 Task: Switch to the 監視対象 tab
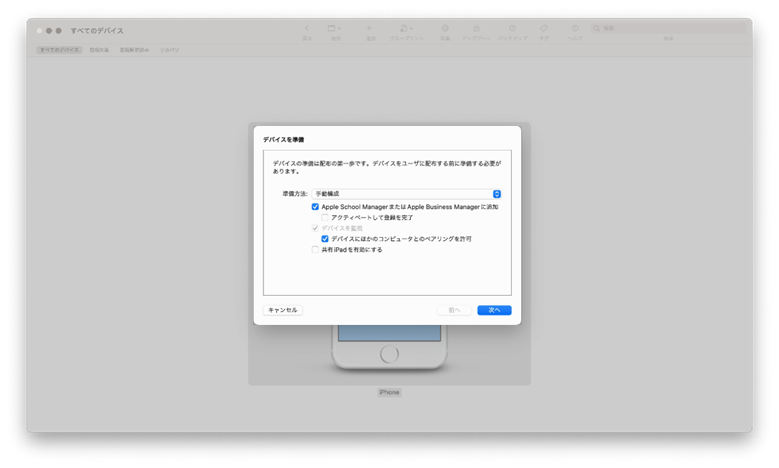pos(99,50)
